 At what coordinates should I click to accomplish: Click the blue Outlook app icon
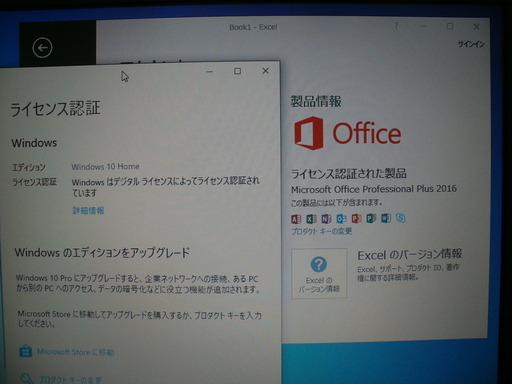341,219
